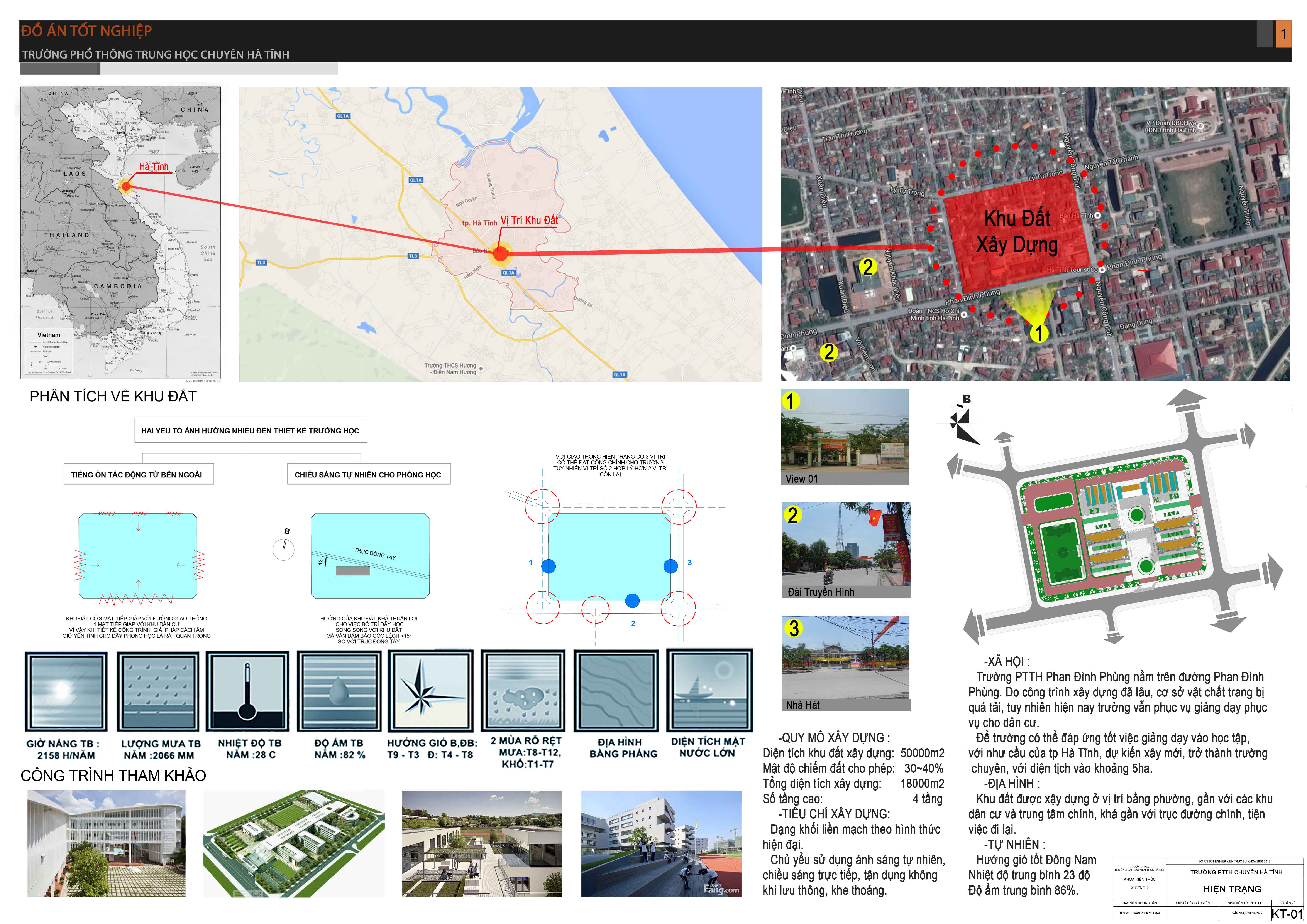Click the CAMBODIA label on the Vietnam map
This screenshot has height=924, width=1307.
pyautogui.click(x=118, y=286)
